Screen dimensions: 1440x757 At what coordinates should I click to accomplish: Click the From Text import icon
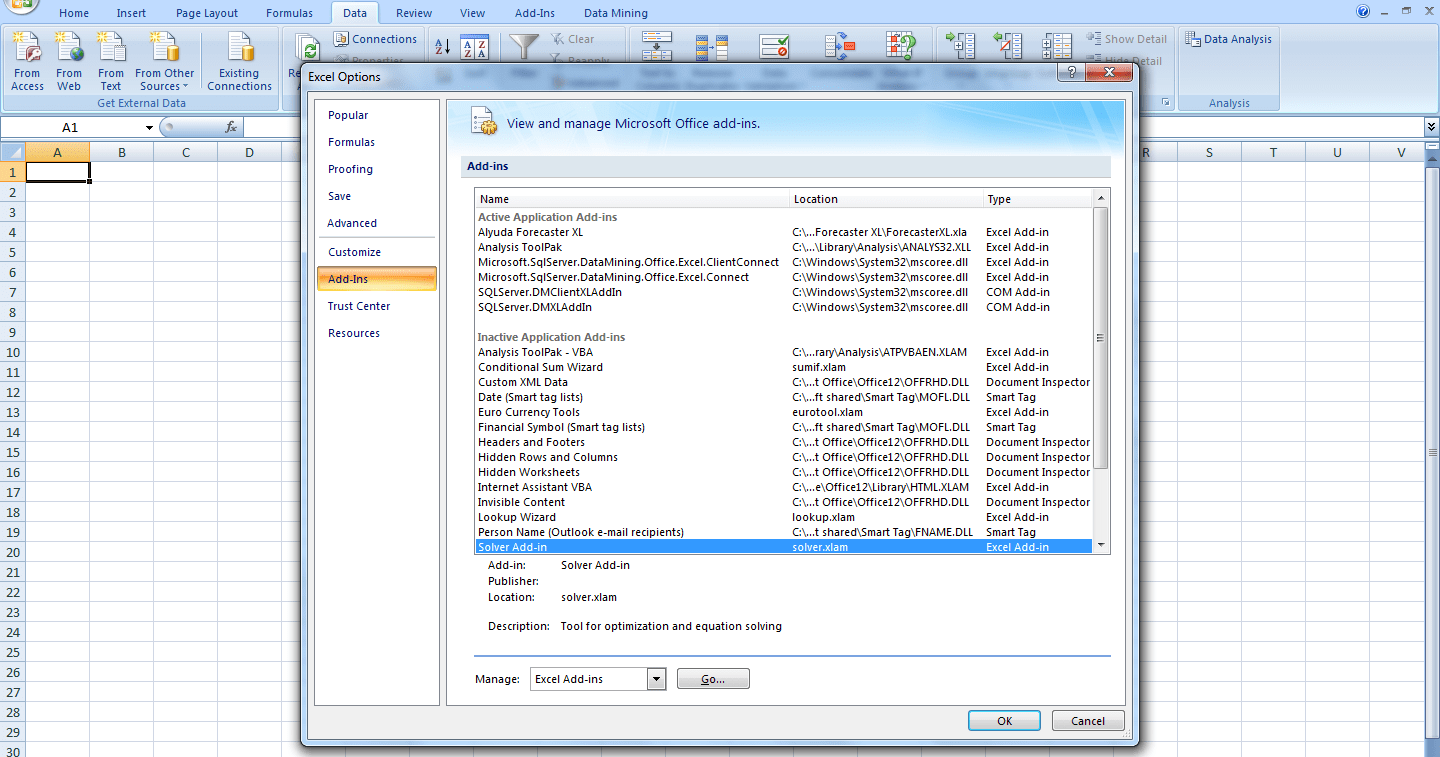111,60
